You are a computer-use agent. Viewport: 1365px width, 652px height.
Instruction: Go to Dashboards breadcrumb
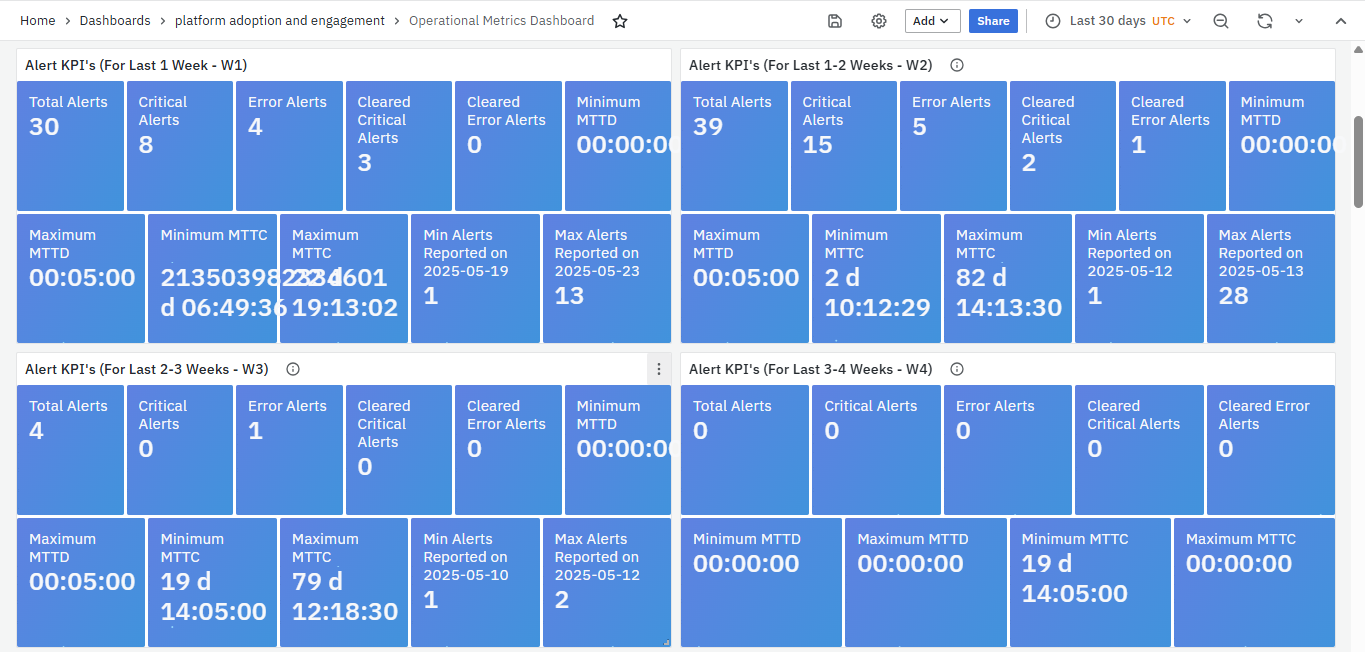coord(115,21)
